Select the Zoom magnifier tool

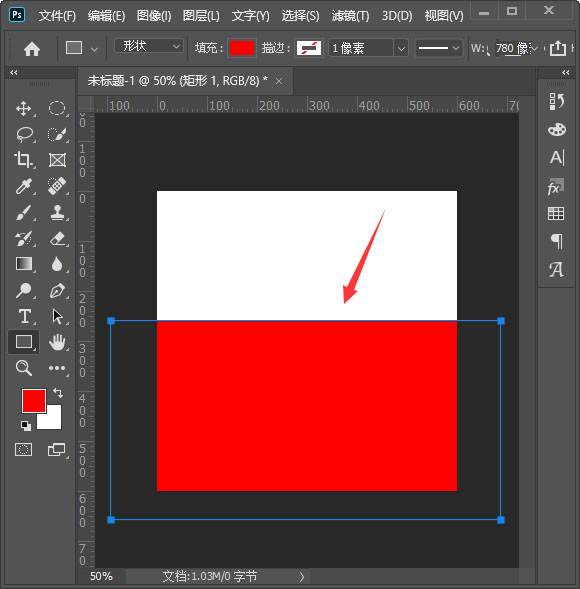[x=24, y=368]
